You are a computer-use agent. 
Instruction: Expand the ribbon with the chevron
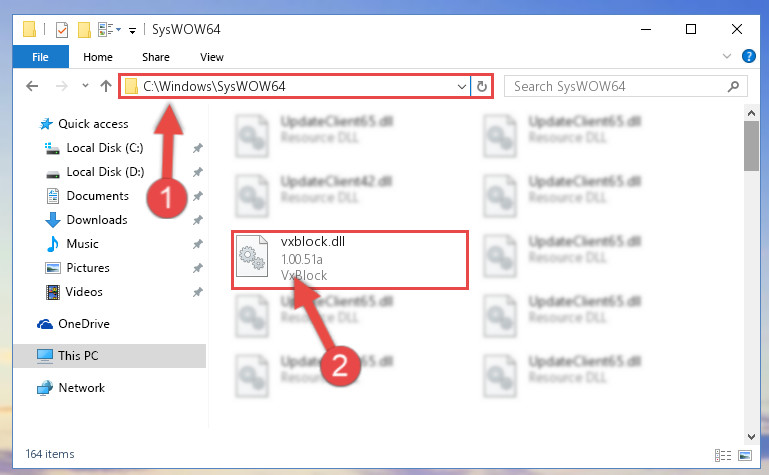[x=727, y=56]
